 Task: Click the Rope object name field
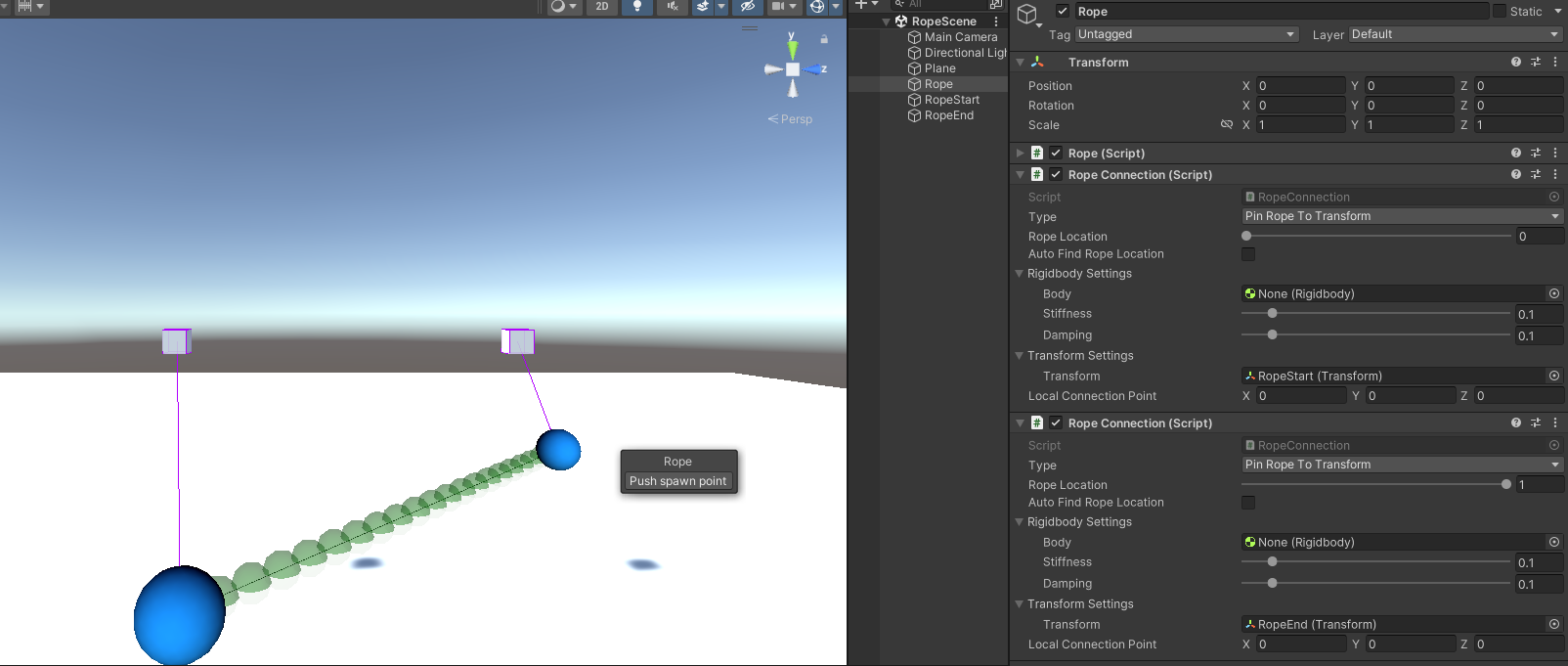click(x=1281, y=12)
